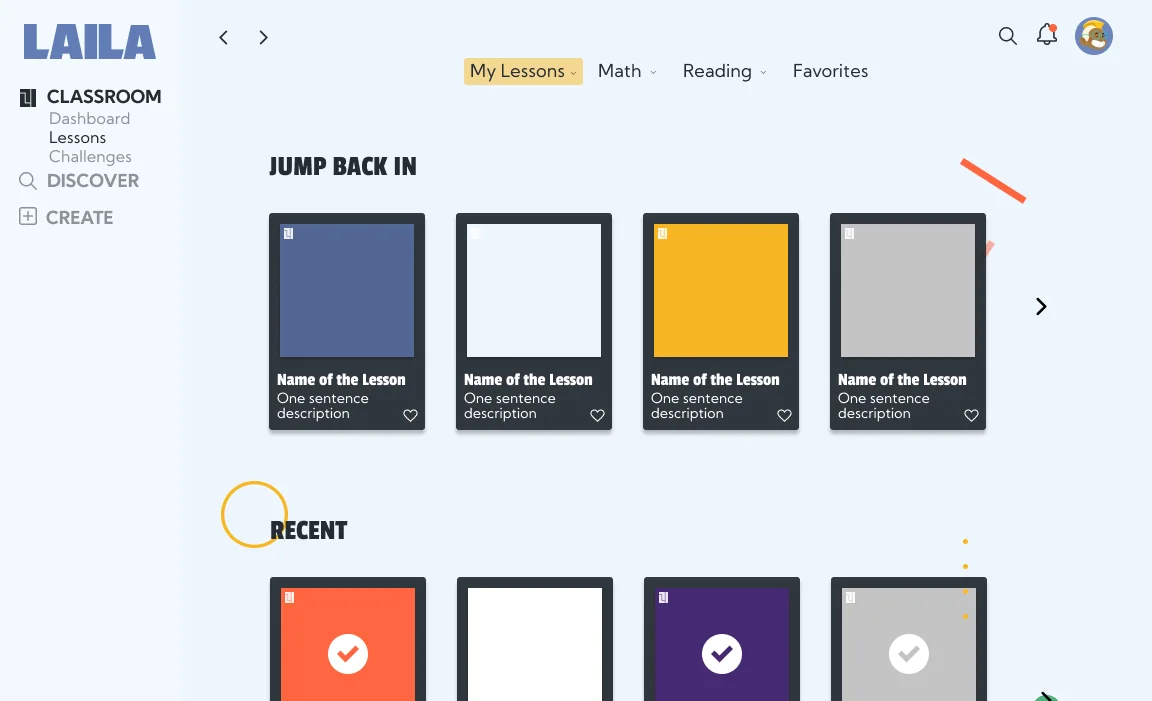Go back with the left arrow

click(224, 37)
